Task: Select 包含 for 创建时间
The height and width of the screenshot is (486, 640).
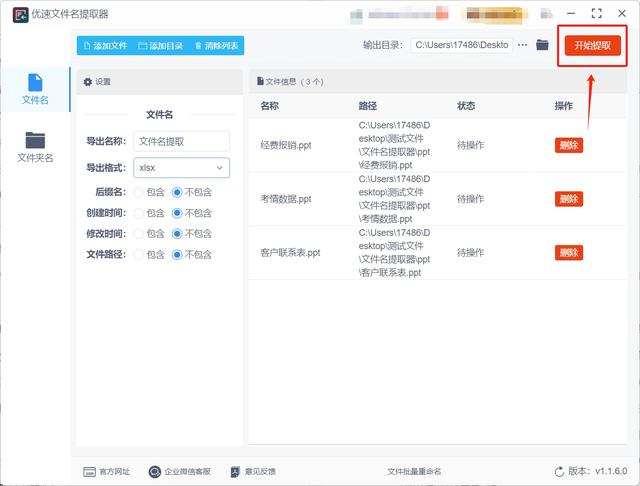Action: click(x=139, y=213)
